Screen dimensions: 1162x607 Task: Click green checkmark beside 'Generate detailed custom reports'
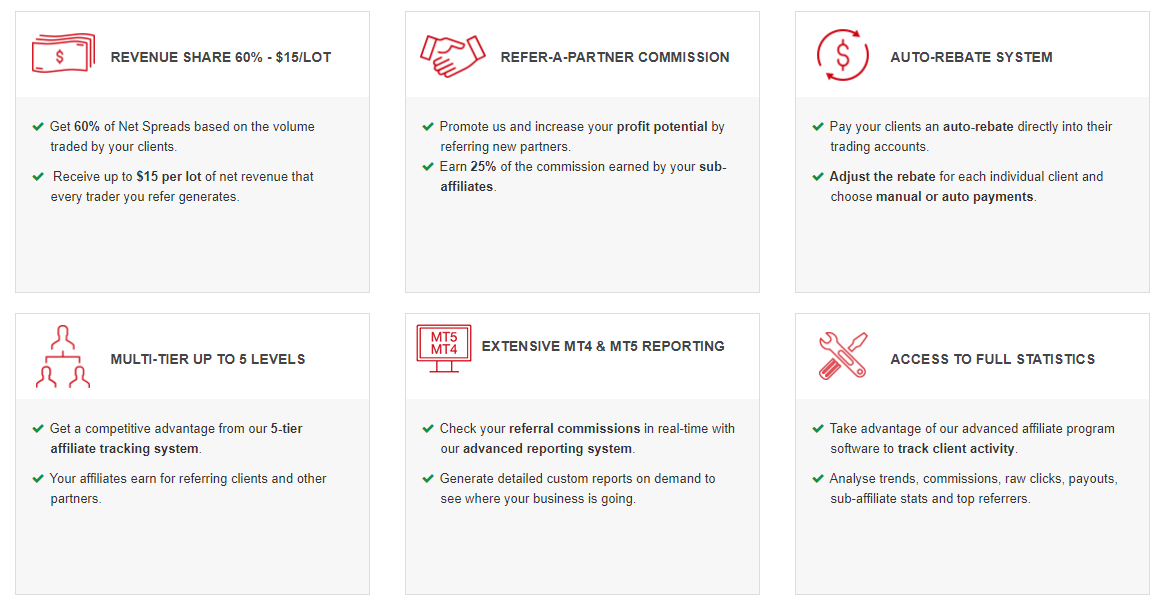(x=428, y=479)
